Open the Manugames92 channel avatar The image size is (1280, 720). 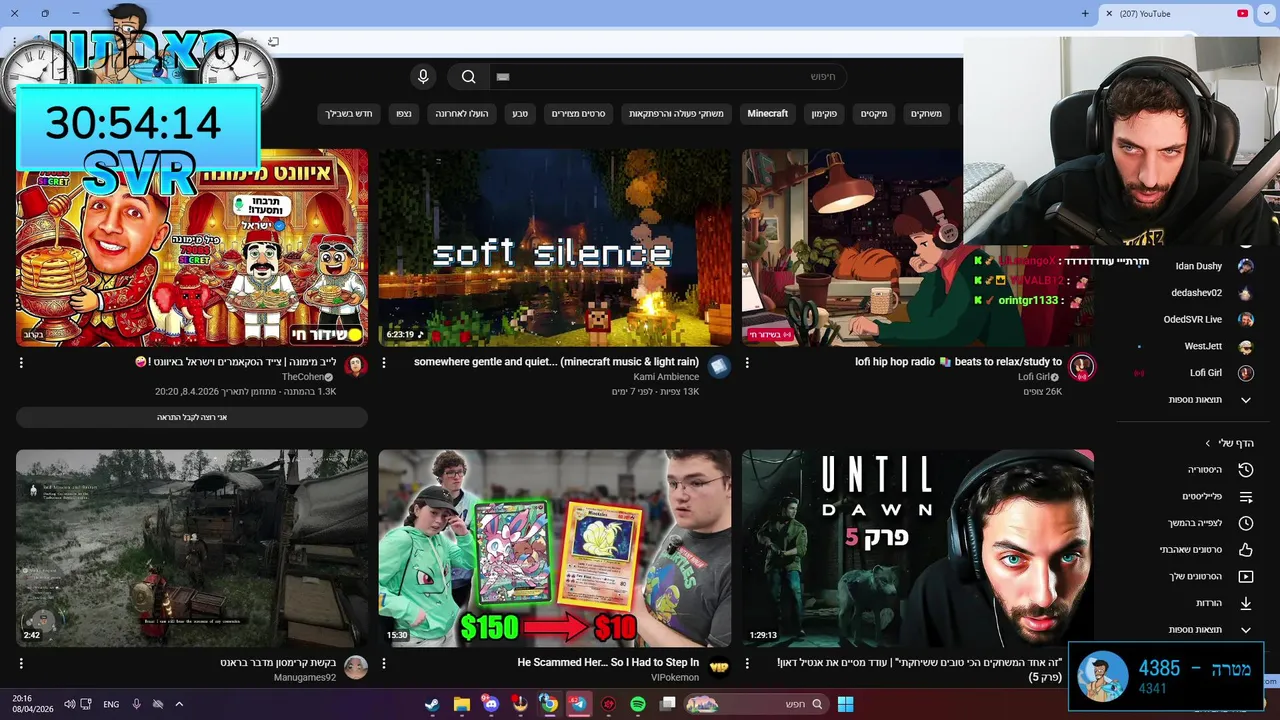click(356, 667)
